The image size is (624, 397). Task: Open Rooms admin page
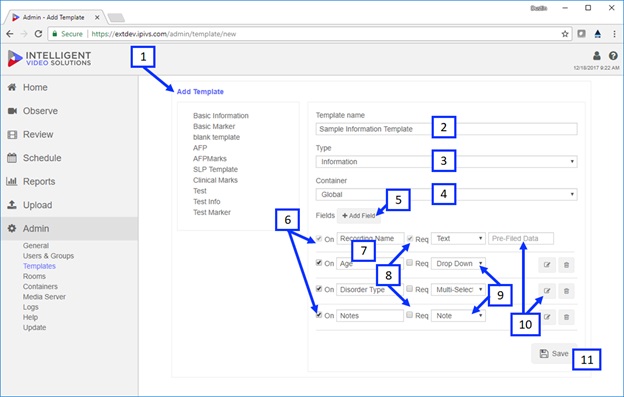(x=34, y=276)
